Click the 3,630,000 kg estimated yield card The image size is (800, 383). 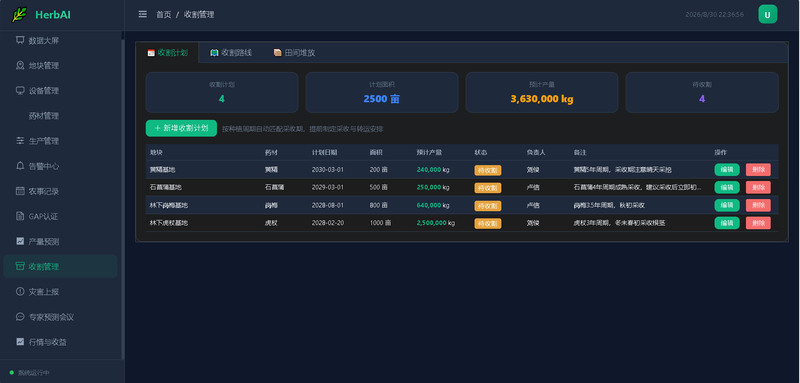(x=542, y=92)
